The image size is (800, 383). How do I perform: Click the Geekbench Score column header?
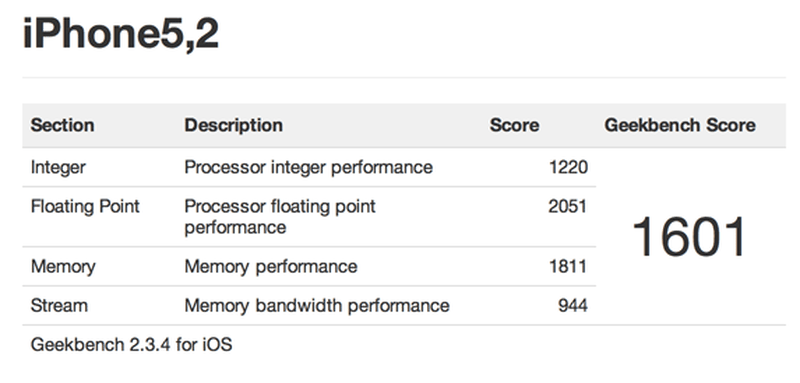coord(680,125)
